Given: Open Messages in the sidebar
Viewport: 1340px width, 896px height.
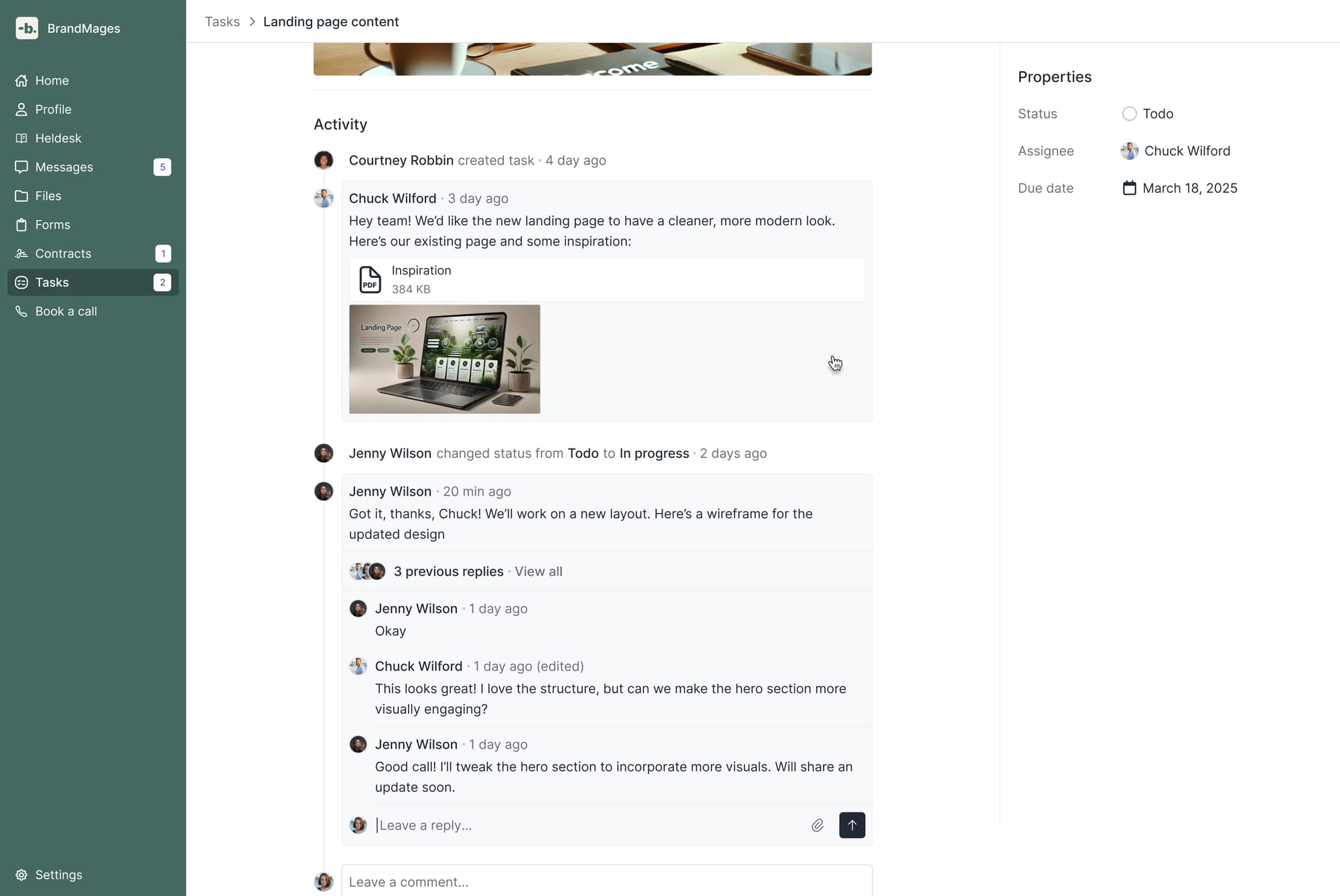Looking at the screenshot, I should click(x=64, y=167).
